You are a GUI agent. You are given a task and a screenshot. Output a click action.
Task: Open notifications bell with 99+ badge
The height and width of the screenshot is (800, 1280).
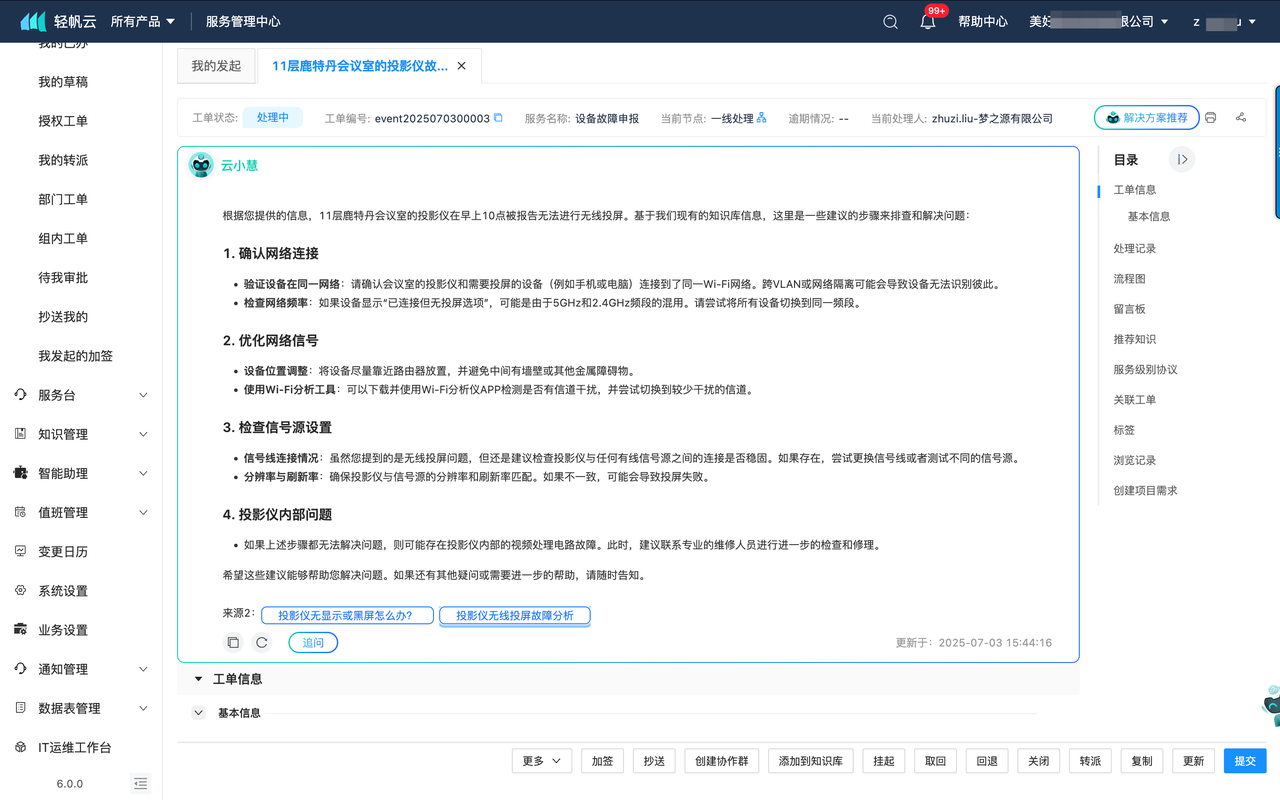(928, 21)
